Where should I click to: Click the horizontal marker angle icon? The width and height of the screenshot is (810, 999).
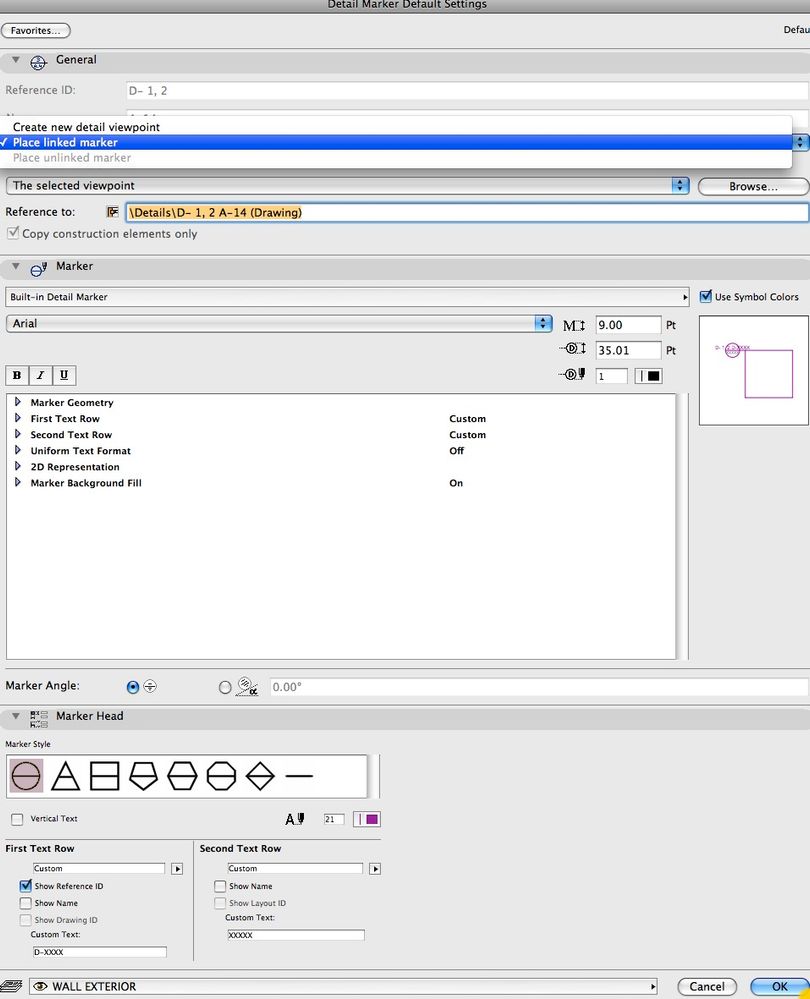150,686
